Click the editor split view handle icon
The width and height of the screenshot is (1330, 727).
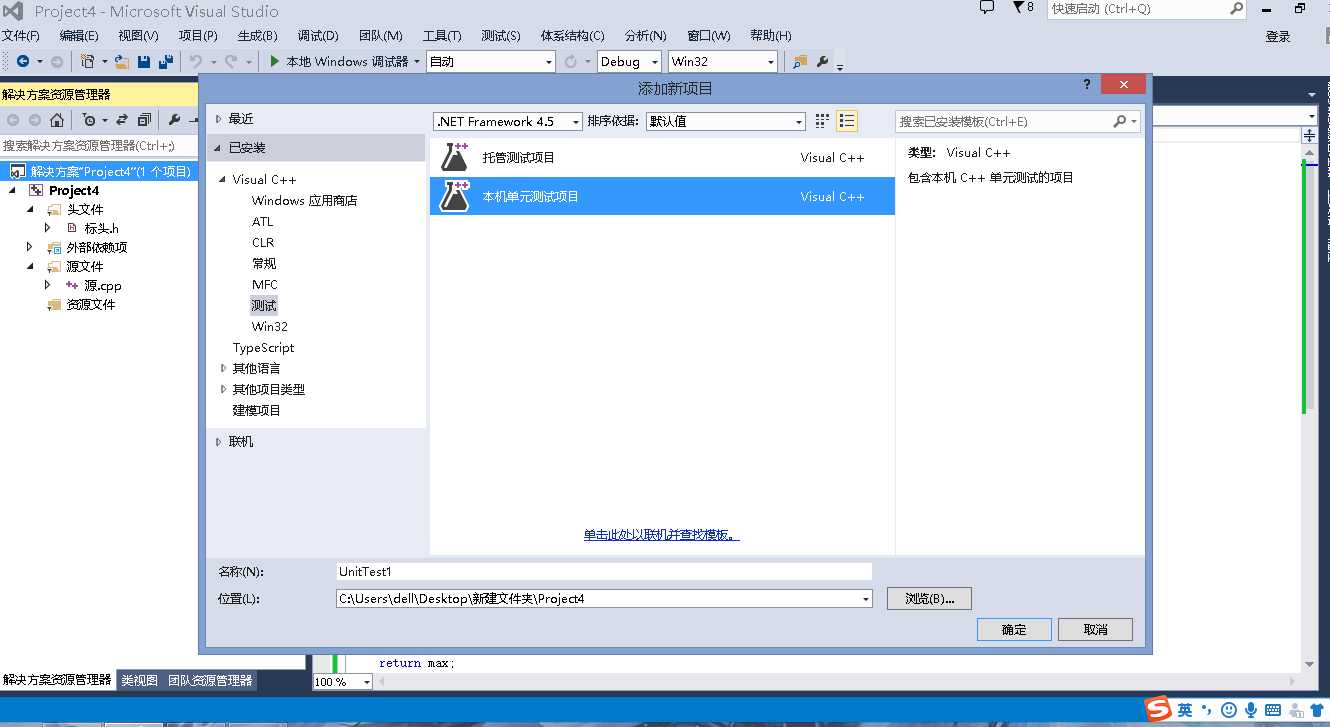pyautogui.click(x=1310, y=135)
